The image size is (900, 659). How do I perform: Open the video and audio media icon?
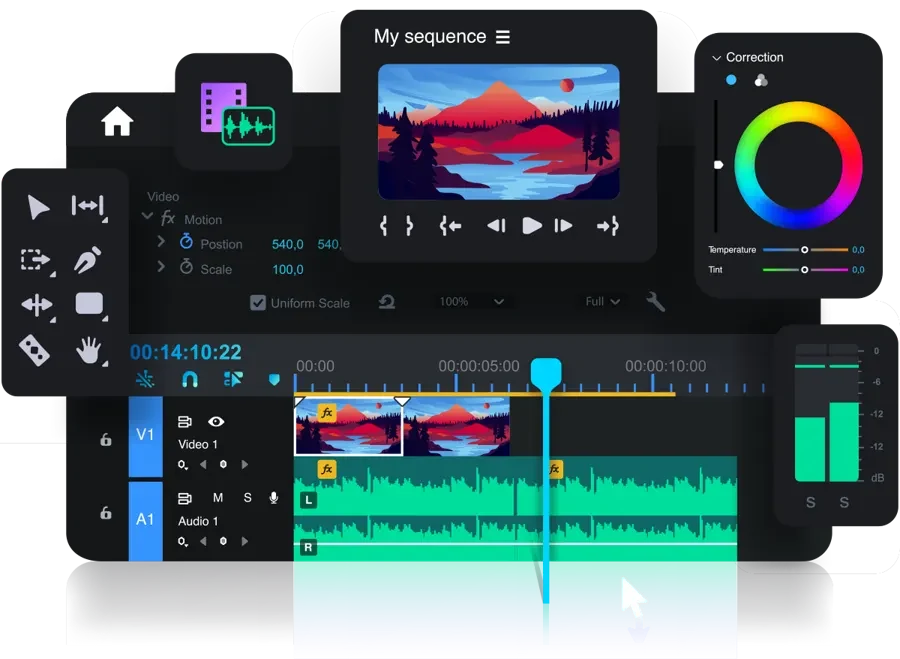(x=237, y=114)
